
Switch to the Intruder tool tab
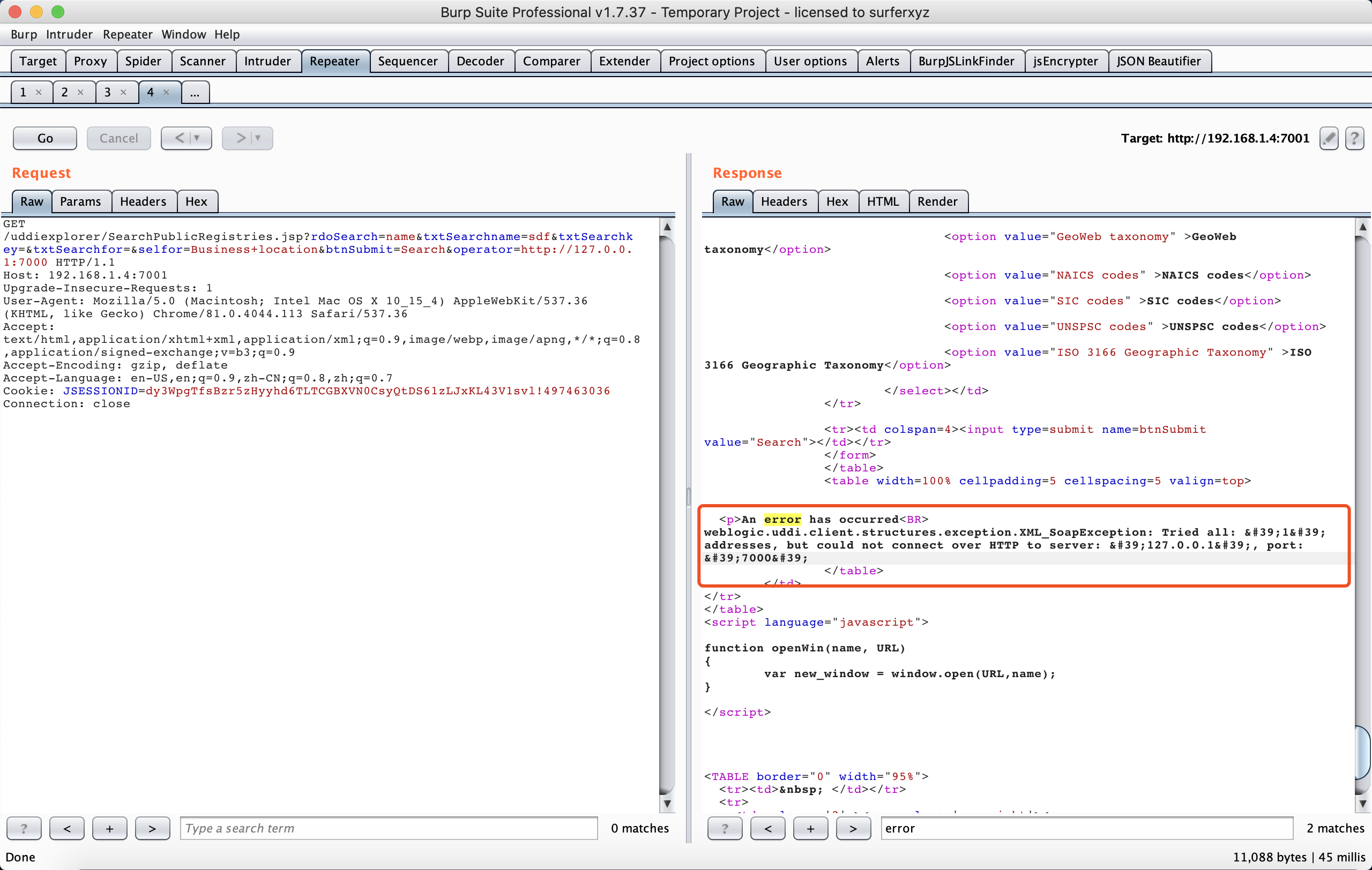click(x=268, y=61)
